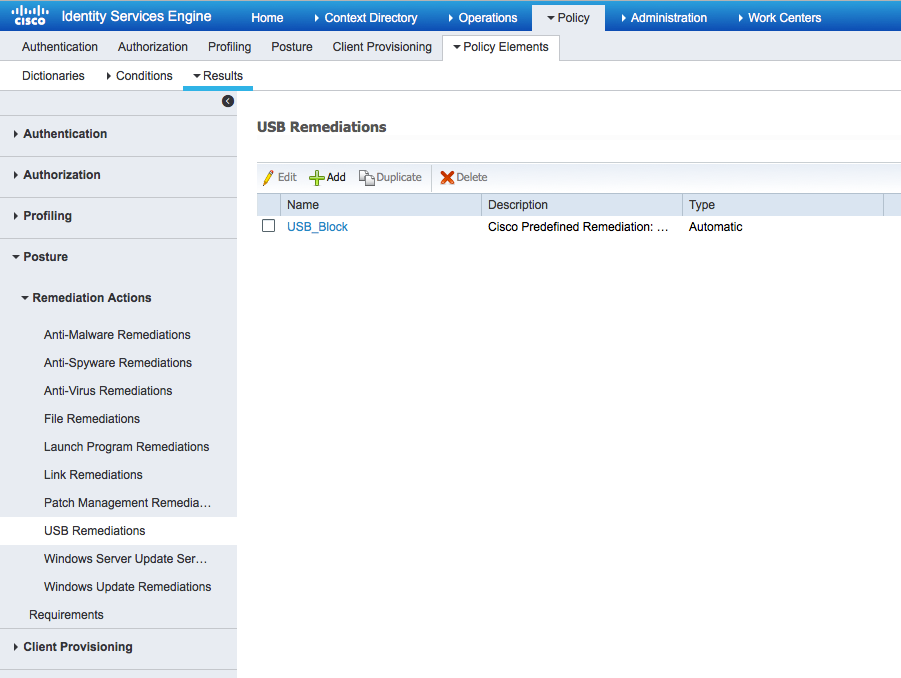
Task: Tick the USB_Block row checkbox
Action: click(x=268, y=226)
